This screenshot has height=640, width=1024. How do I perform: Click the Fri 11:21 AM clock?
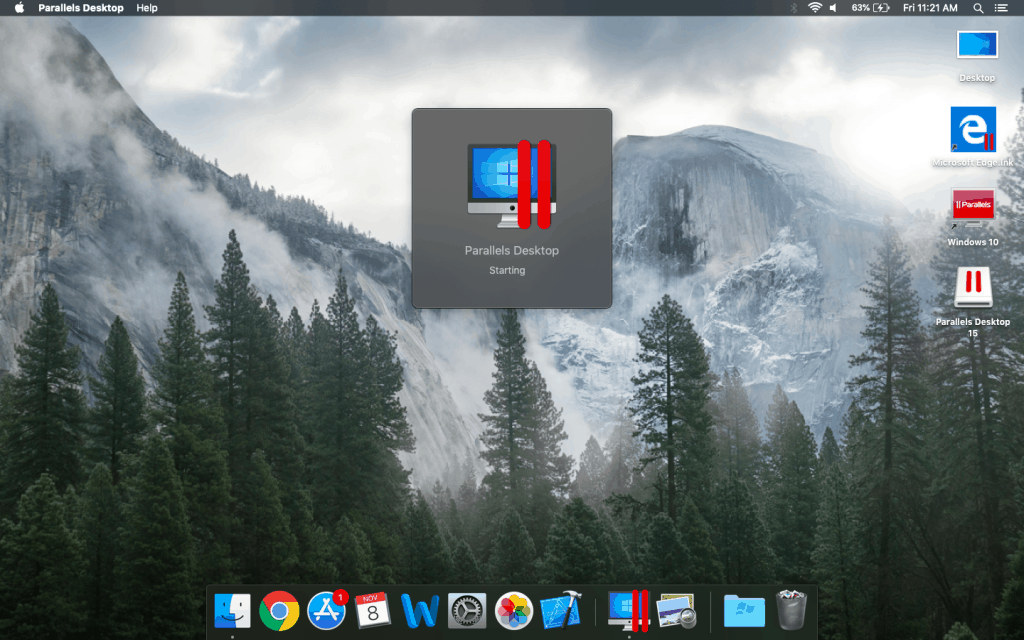pyautogui.click(x=930, y=8)
